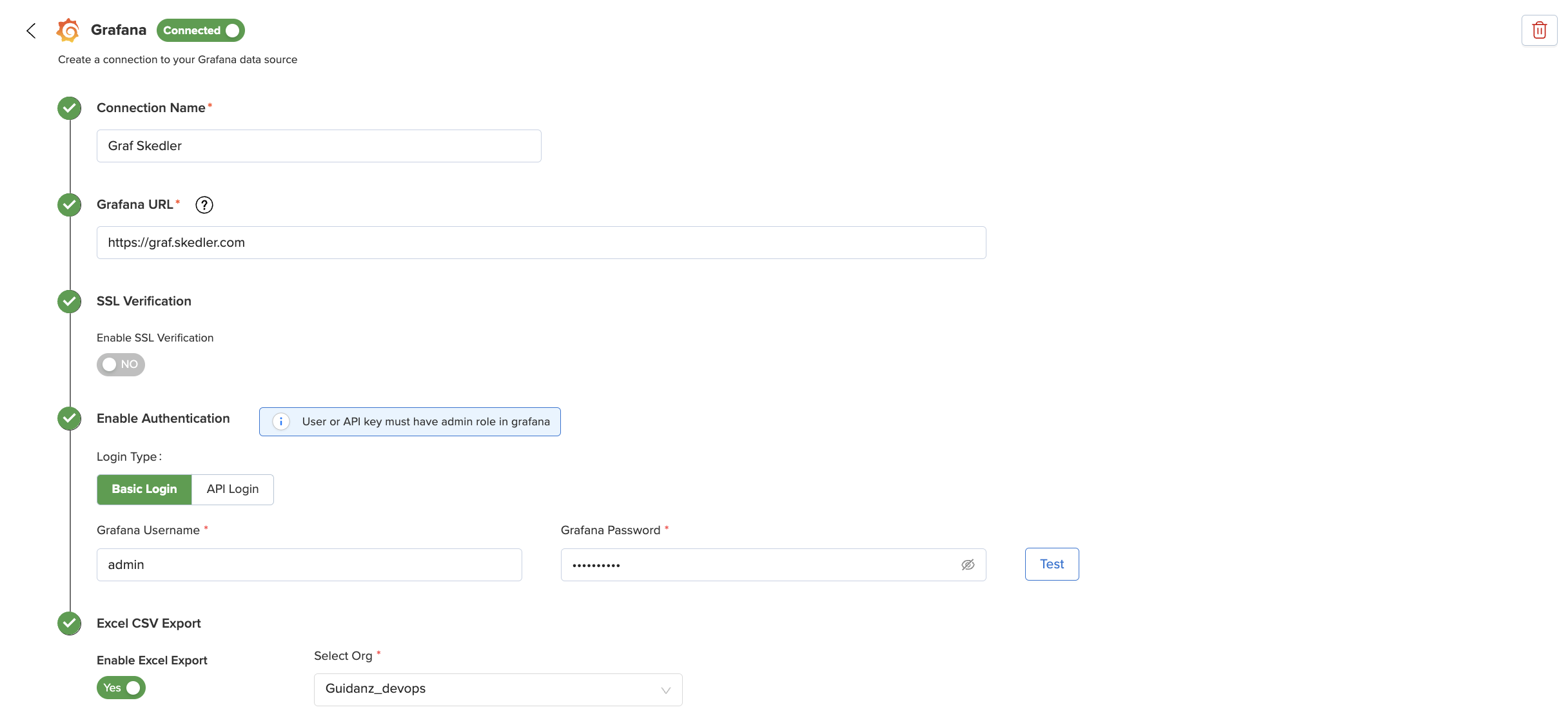1568x714 pixels.
Task: Click the Enable SSL Verification label
Action: [155, 338]
